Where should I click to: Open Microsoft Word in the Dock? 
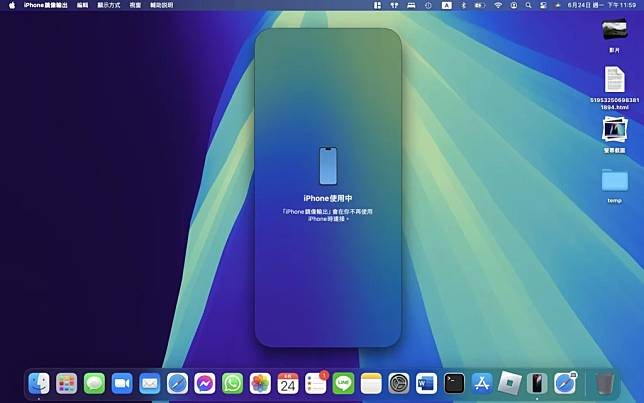click(426, 383)
